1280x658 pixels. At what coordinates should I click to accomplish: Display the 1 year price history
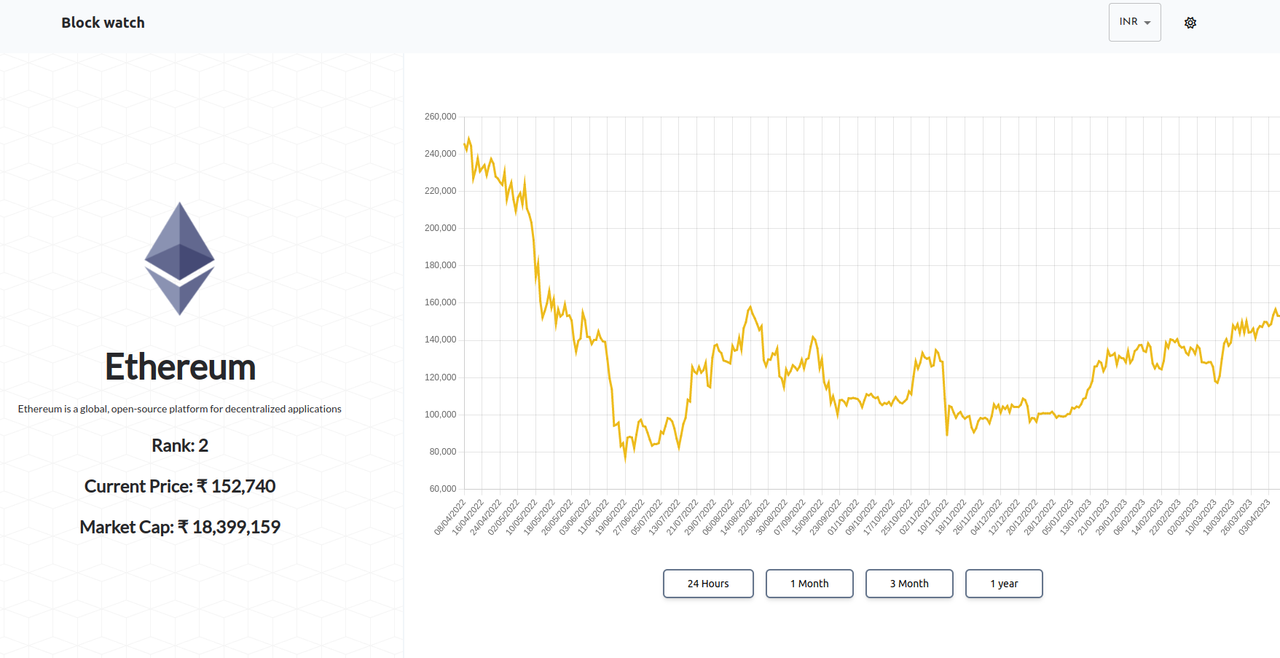click(x=1004, y=584)
